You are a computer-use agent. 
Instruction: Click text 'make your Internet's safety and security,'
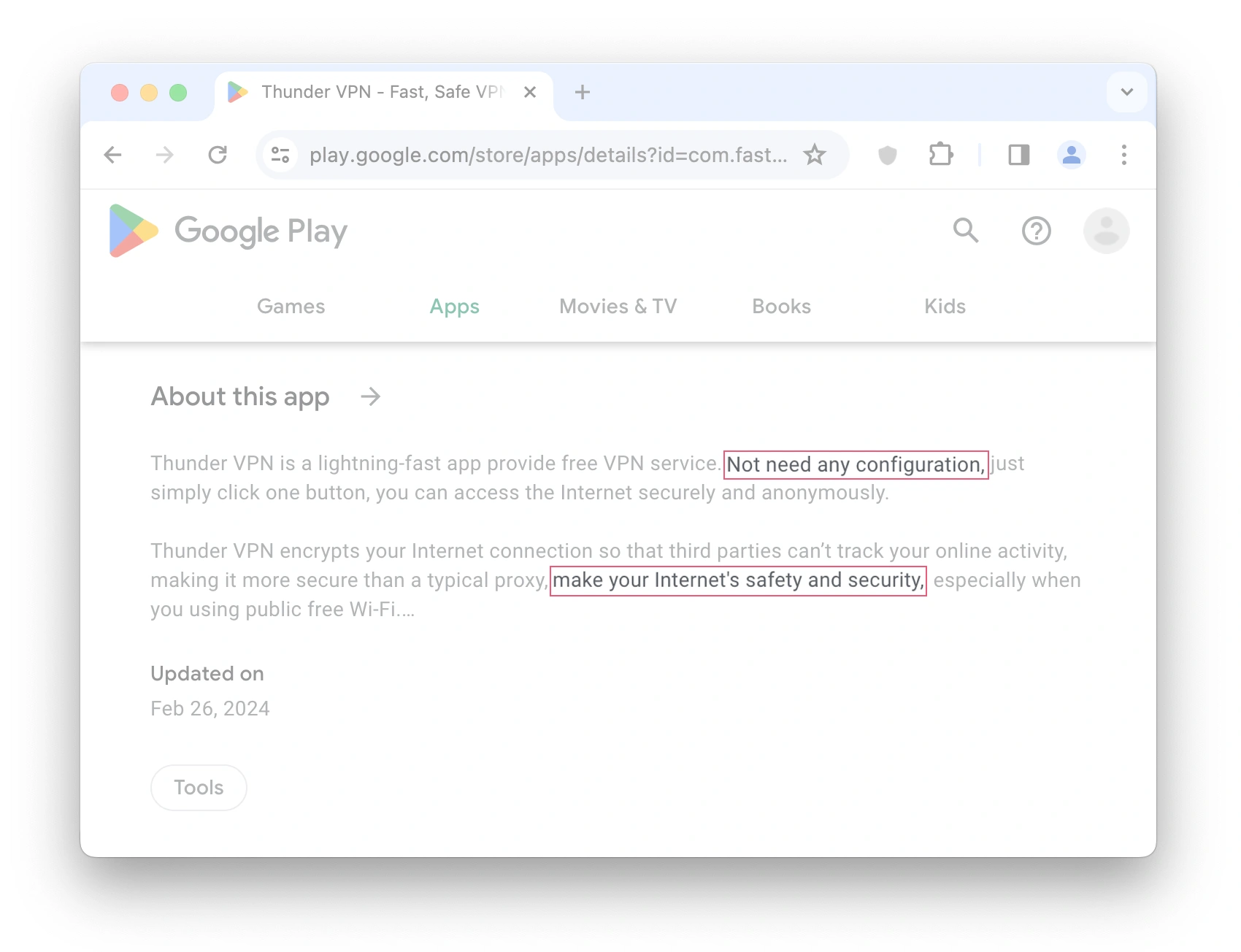(738, 581)
